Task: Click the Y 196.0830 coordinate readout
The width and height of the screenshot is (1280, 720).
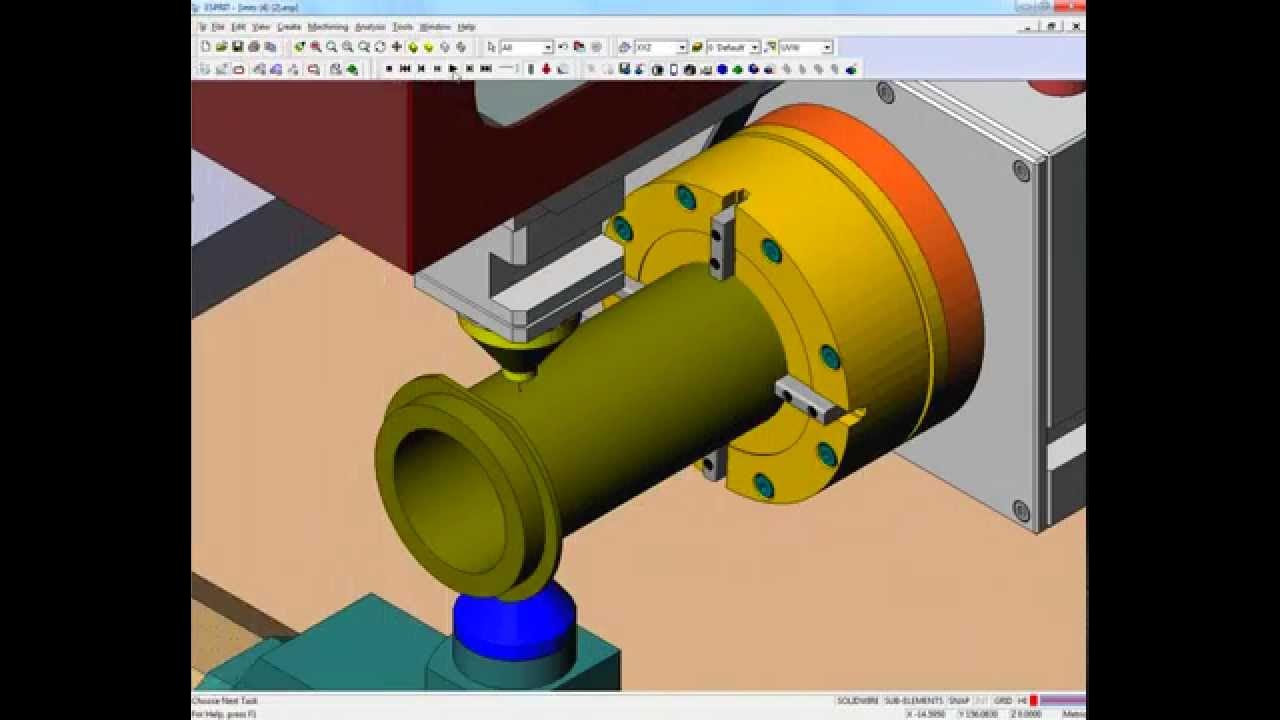Action: point(978,714)
